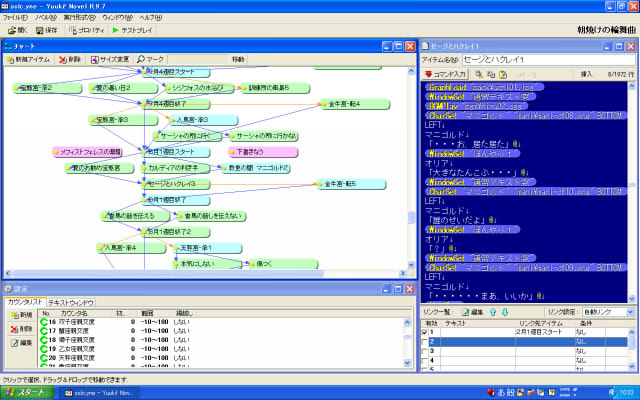The width and height of the screenshot is (640, 400).
Task: Select link row 2 in the link list
Action: click(x=524, y=342)
